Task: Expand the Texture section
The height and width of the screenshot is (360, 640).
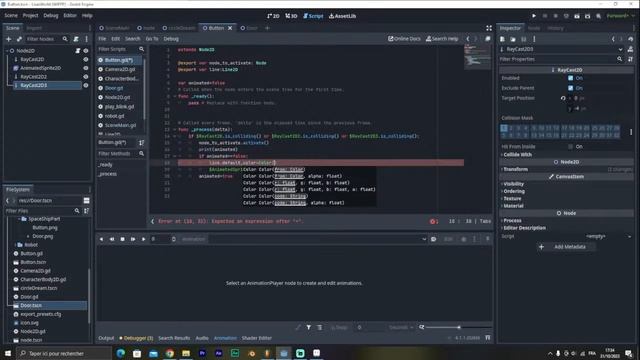Action: click(512, 199)
